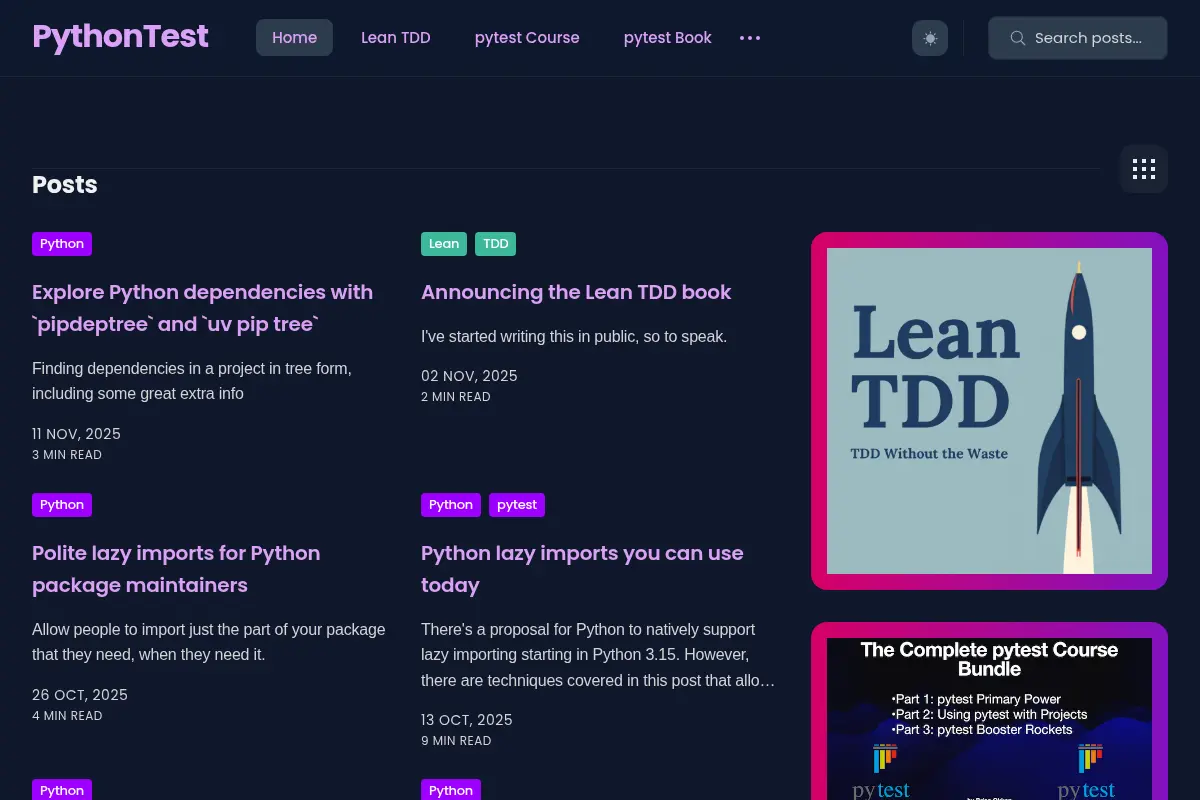
Task: Focus the Search posts field
Action: tap(1078, 38)
